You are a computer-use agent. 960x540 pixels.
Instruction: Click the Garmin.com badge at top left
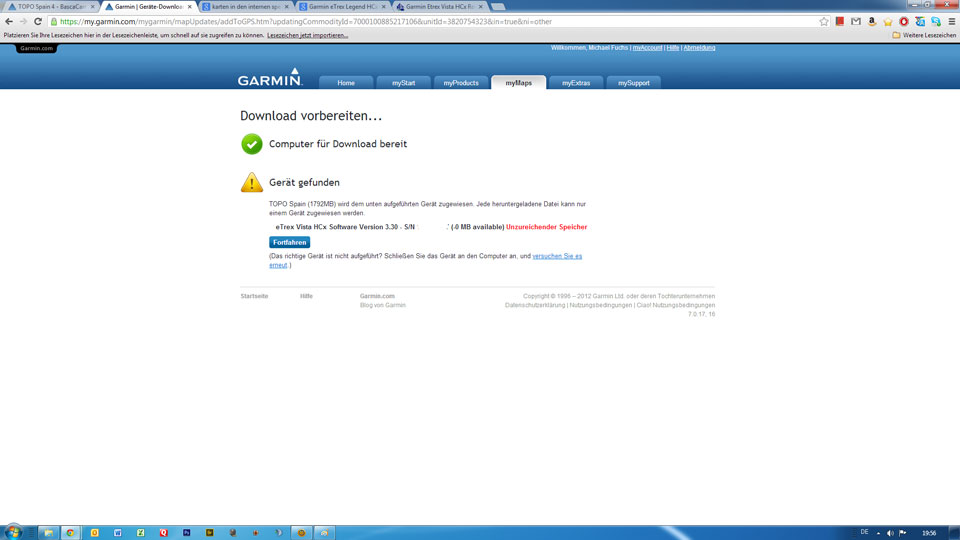37,48
